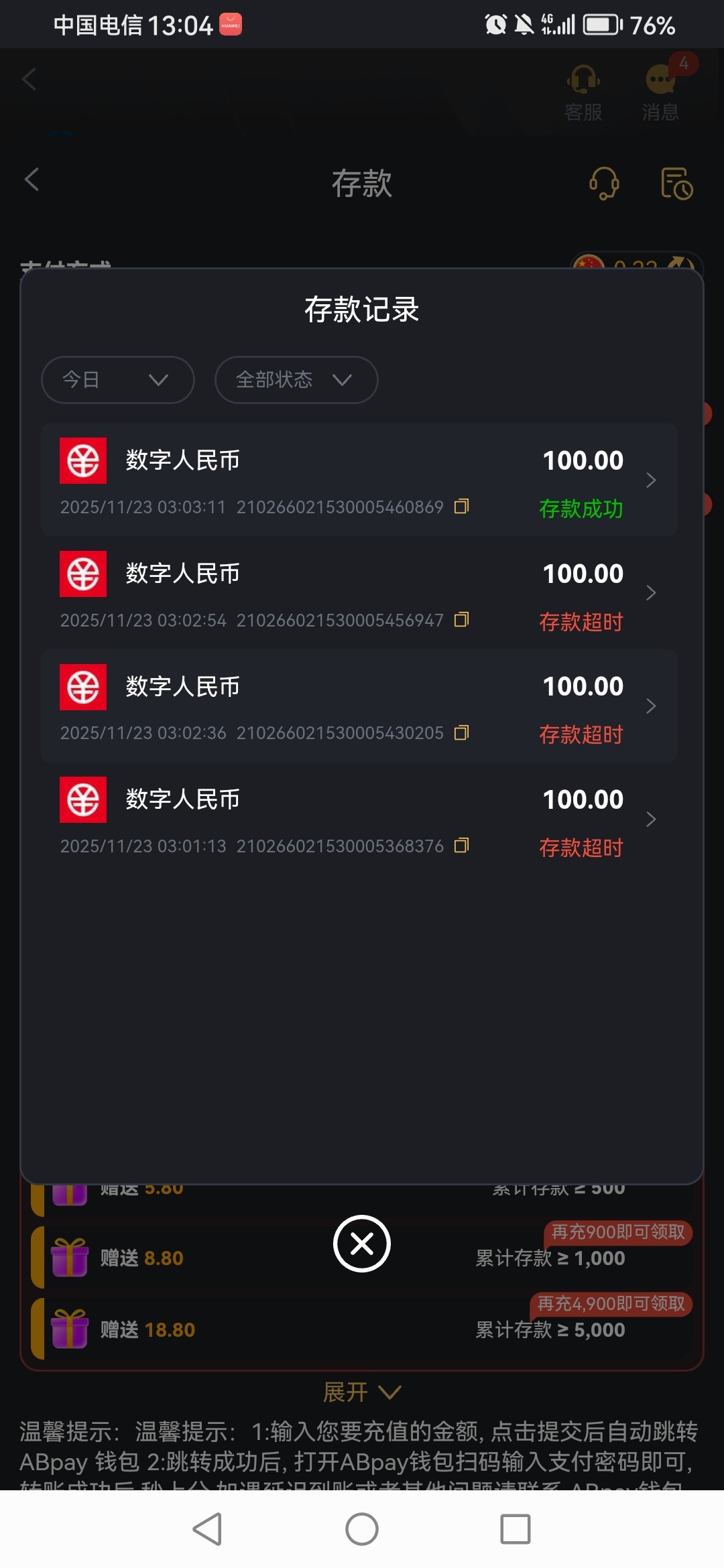Viewport: 724px width, 1568px height.
Task: Open the 今日 date filter dropdown
Action: [118, 380]
